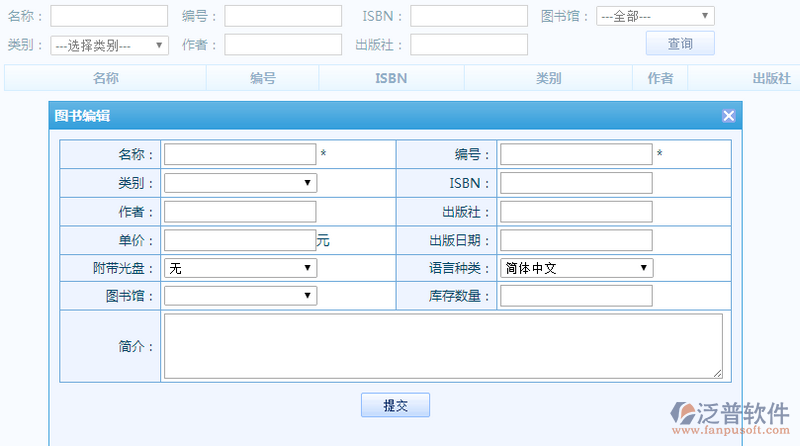Click the 名称 table column header

(x=106, y=78)
